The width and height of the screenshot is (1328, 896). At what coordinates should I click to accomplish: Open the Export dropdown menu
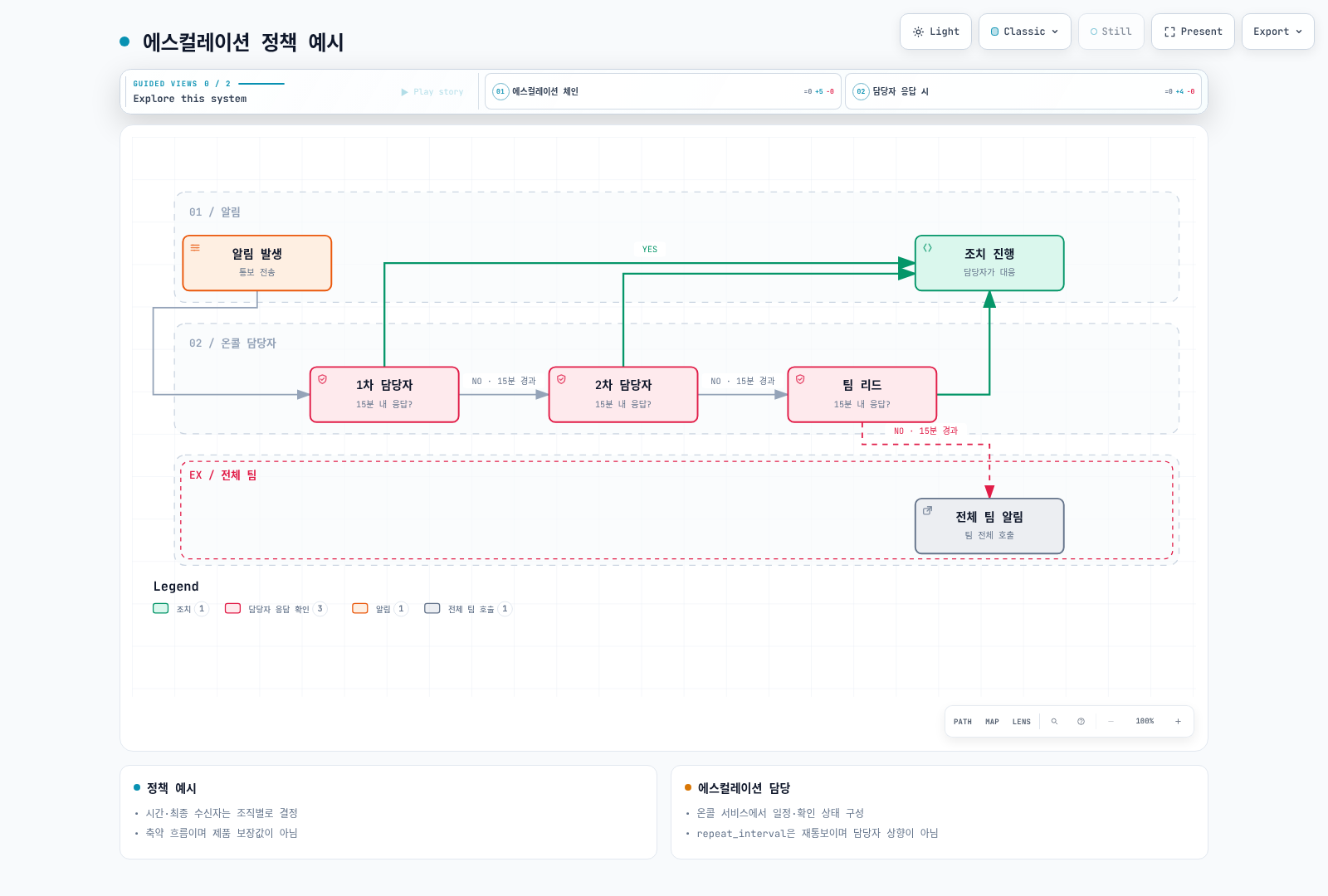(x=1277, y=32)
